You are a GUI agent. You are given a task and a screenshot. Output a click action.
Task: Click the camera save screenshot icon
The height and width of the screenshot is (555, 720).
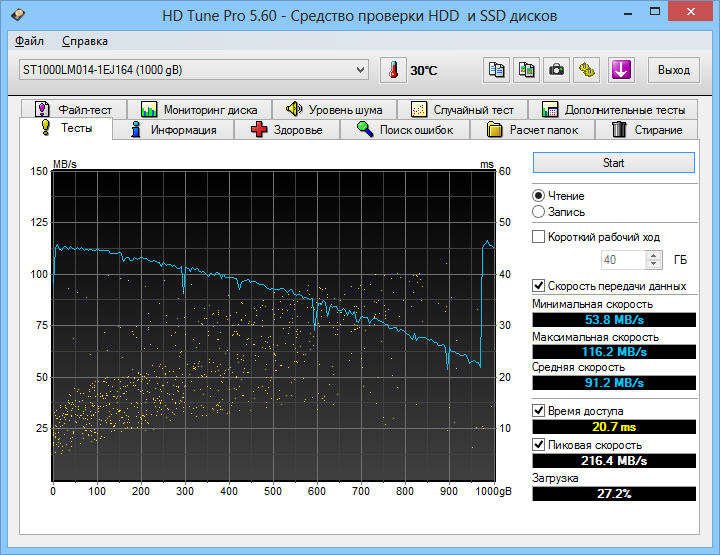pyautogui.click(x=557, y=70)
